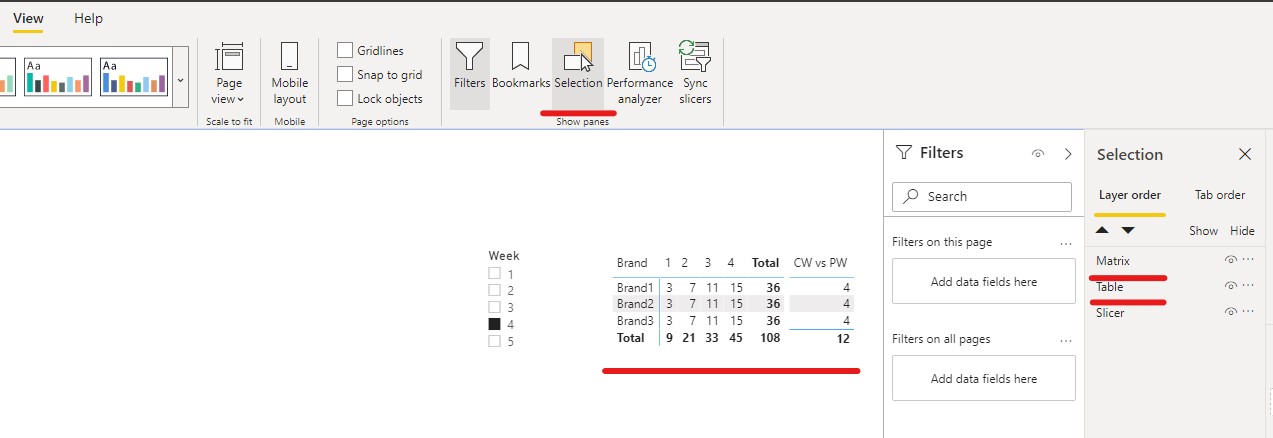Toggle the Selection pane button
This screenshot has width=1273, height=438.
point(578,73)
